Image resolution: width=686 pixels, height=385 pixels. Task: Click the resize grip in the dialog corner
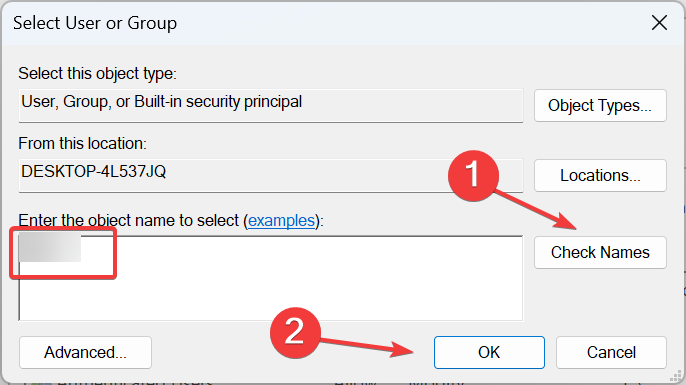676,375
